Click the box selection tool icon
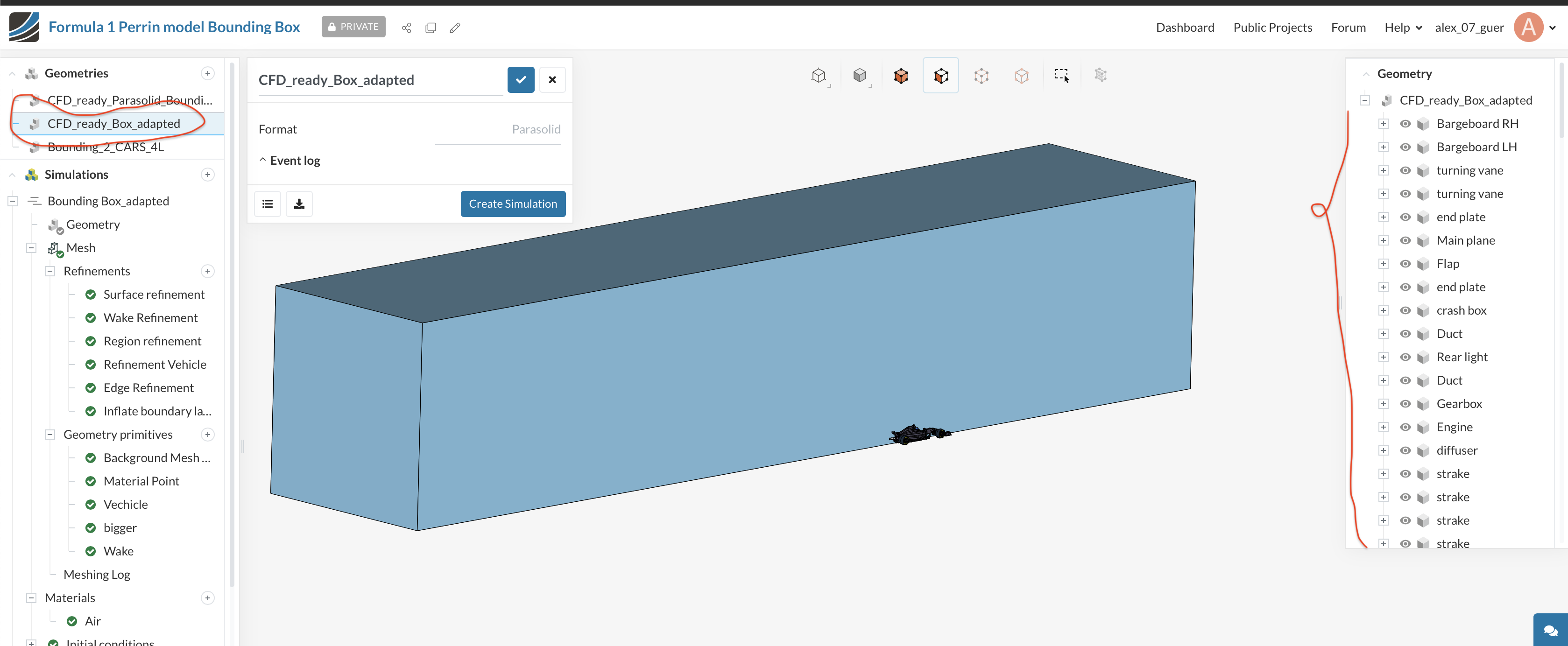Screen dimensions: 1568x646 (x=1061, y=76)
